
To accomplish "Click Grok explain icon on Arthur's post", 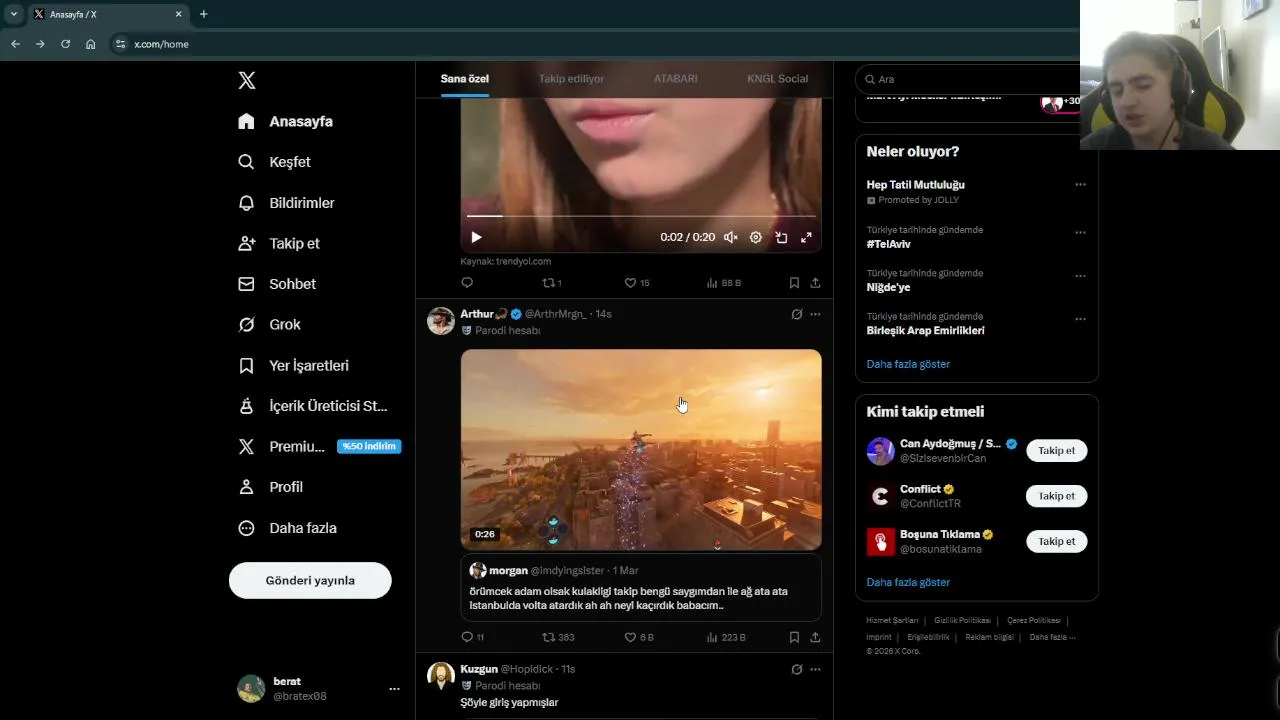I will 797,314.
